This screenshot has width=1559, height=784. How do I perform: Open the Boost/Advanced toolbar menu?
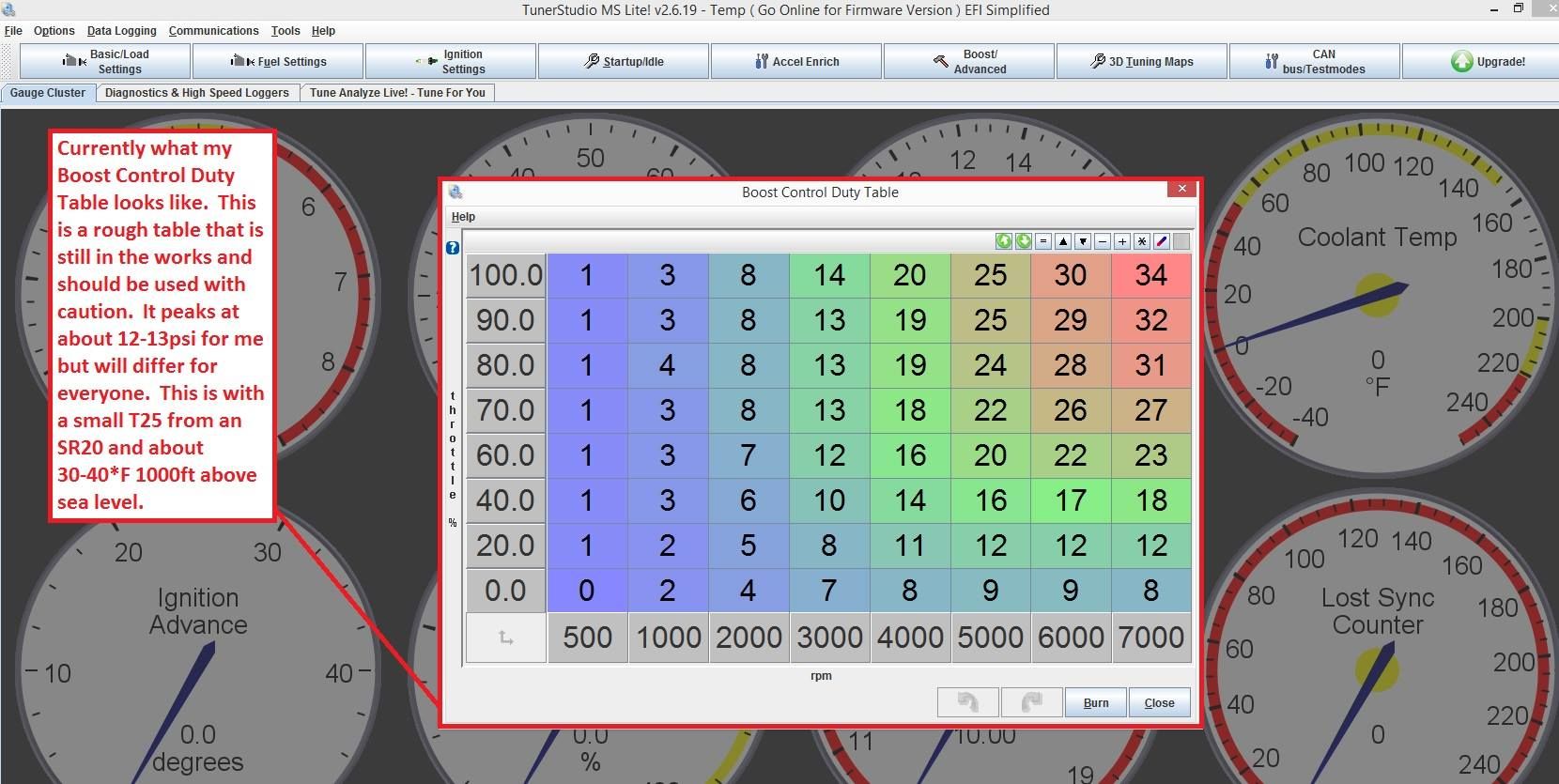tap(969, 62)
